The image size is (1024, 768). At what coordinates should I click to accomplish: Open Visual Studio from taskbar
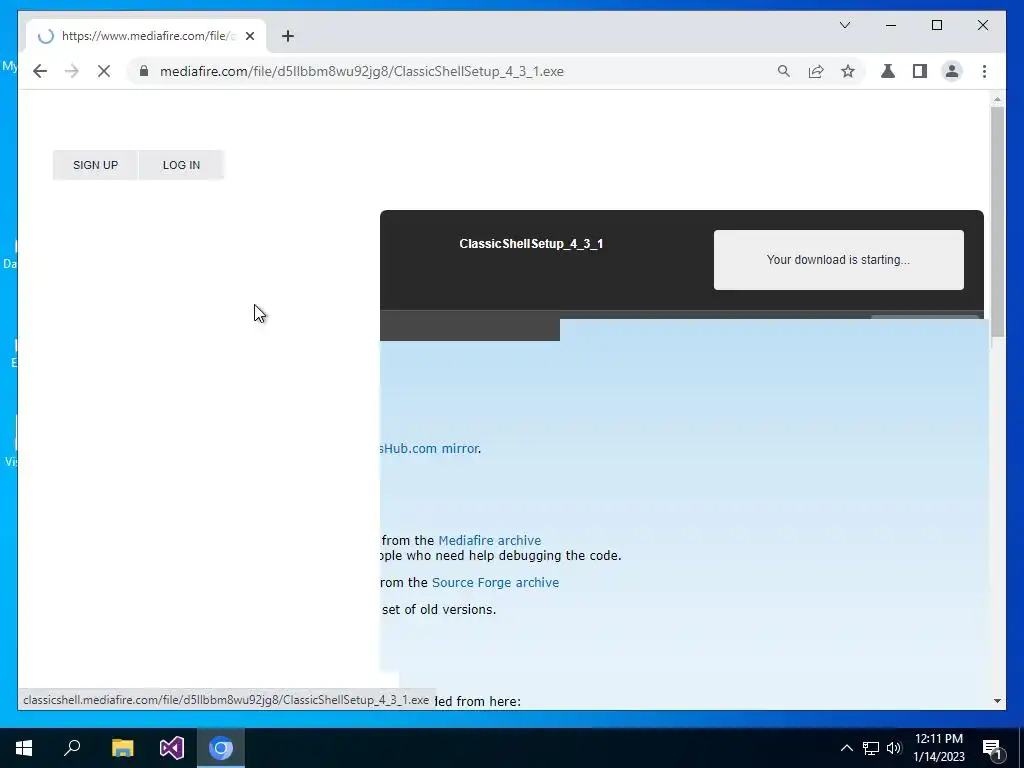(172, 748)
